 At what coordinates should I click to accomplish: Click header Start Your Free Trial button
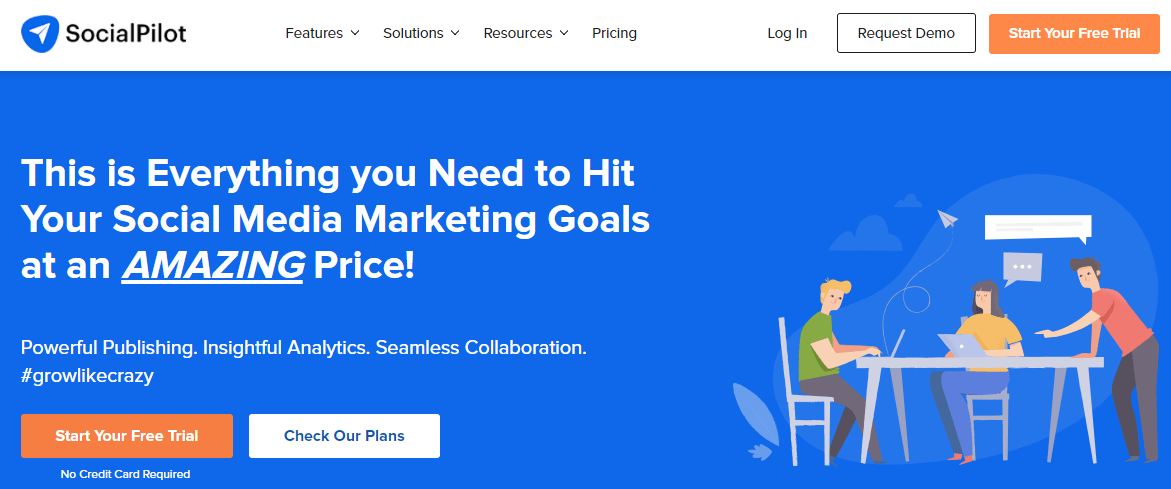1074,33
